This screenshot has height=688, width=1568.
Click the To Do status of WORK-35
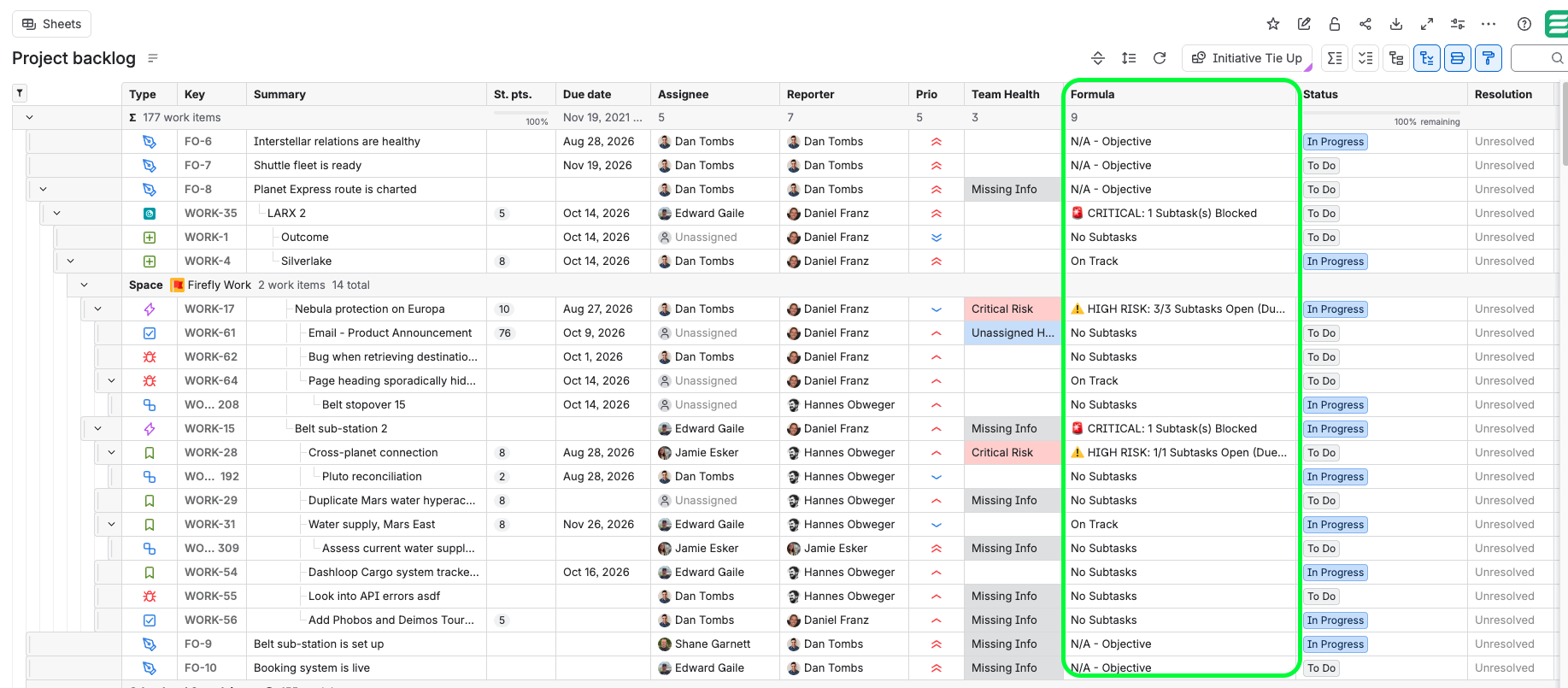point(1321,214)
